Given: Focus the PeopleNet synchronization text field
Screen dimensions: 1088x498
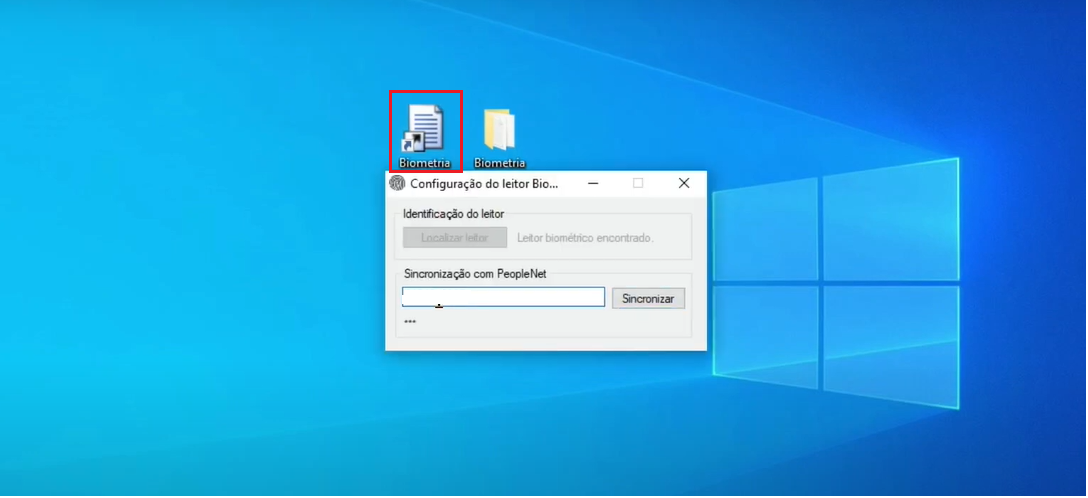Looking at the screenshot, I should click(503, 297).
